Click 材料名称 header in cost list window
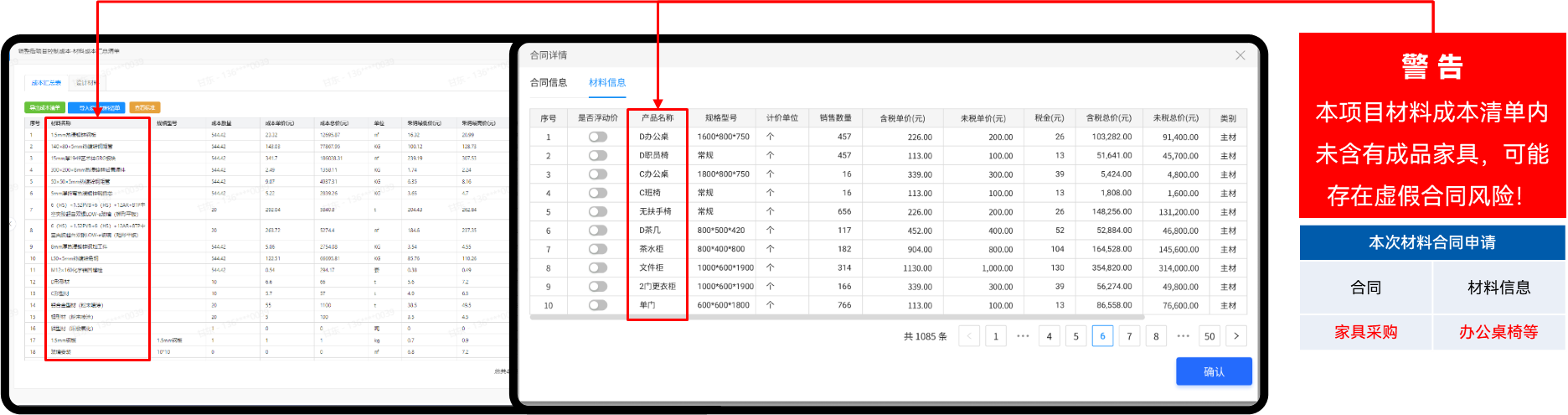 (x=61, y=123)
